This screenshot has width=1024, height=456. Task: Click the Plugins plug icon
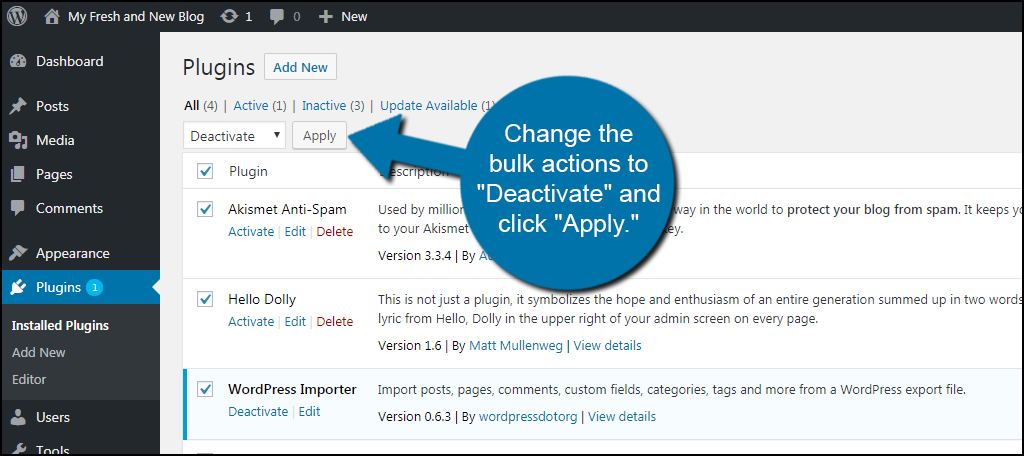coord(18,287)
